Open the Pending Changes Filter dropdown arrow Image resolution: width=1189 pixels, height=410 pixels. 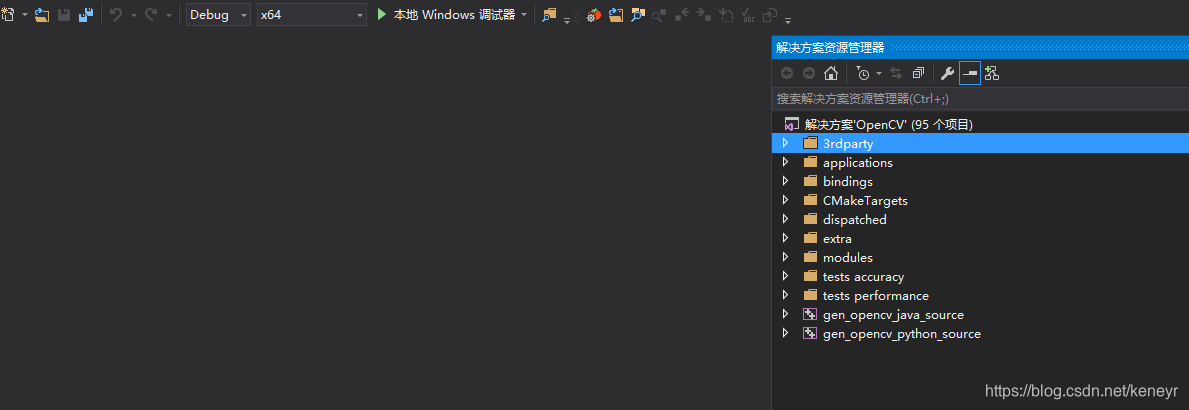click(879, 74)
